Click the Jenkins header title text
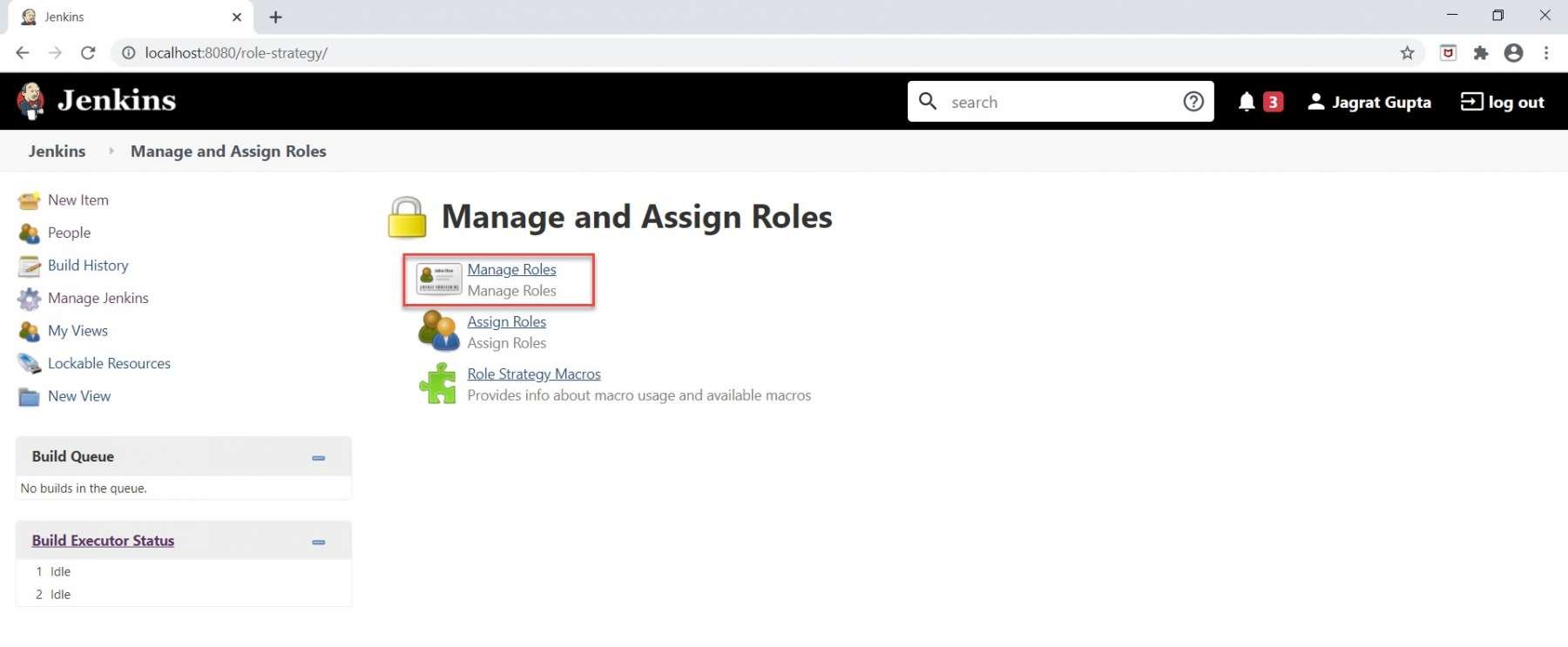The image size is (1568, 647). (117, 101)
